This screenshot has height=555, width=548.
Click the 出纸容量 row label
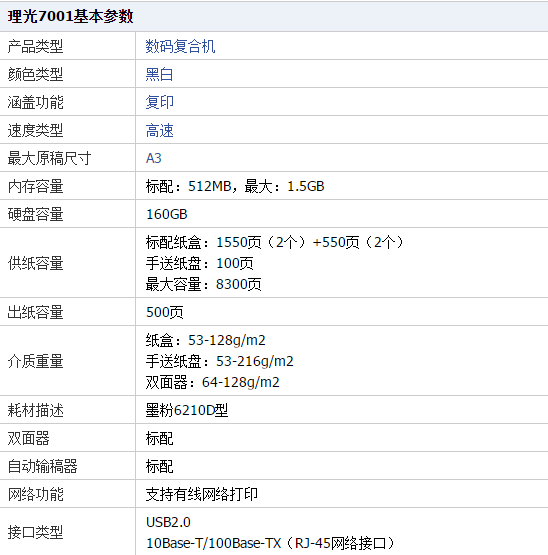35,312
